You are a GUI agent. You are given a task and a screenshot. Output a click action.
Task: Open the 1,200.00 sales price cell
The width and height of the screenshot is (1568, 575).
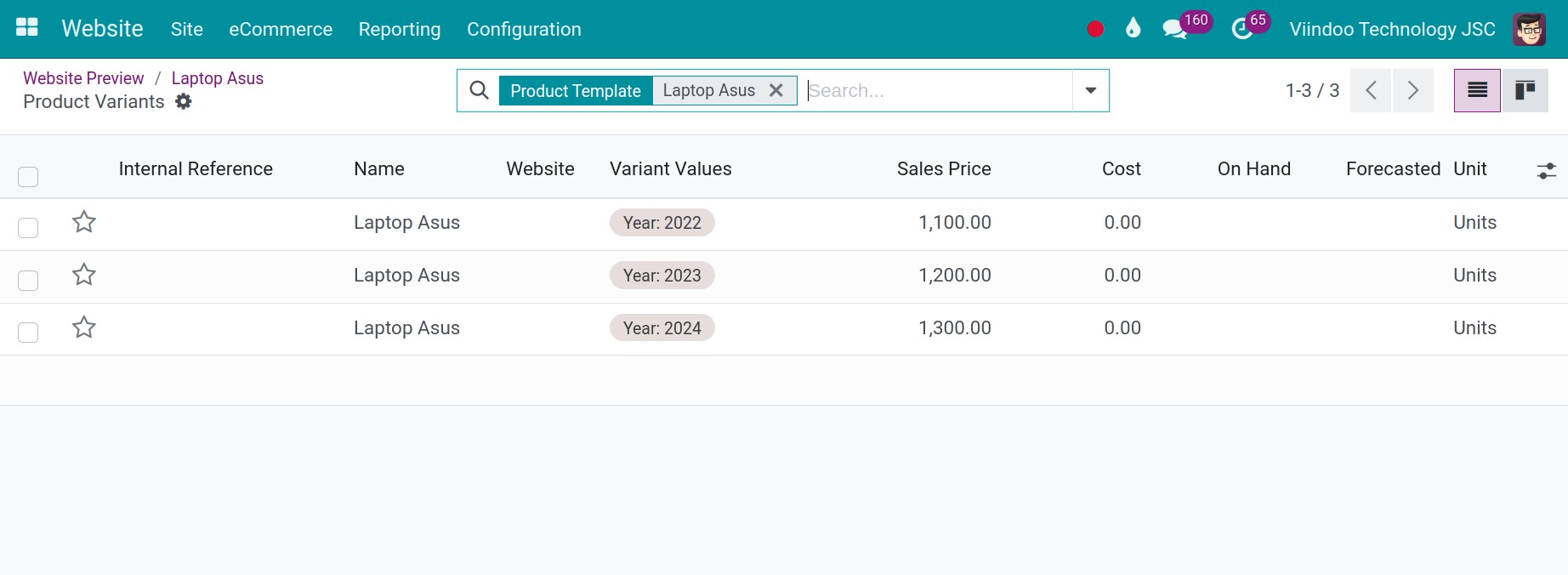tap(955, 276)
